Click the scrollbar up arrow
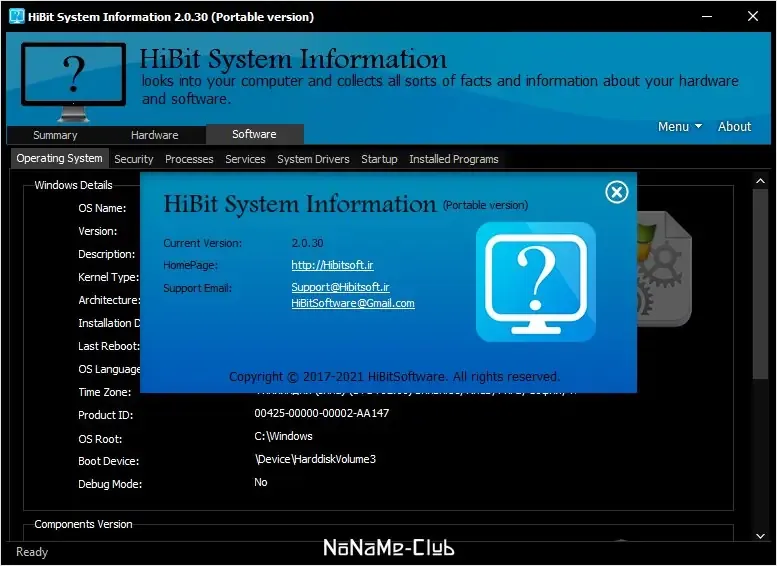The height and width of the screenshot is (566, 777). coord(760,181)
